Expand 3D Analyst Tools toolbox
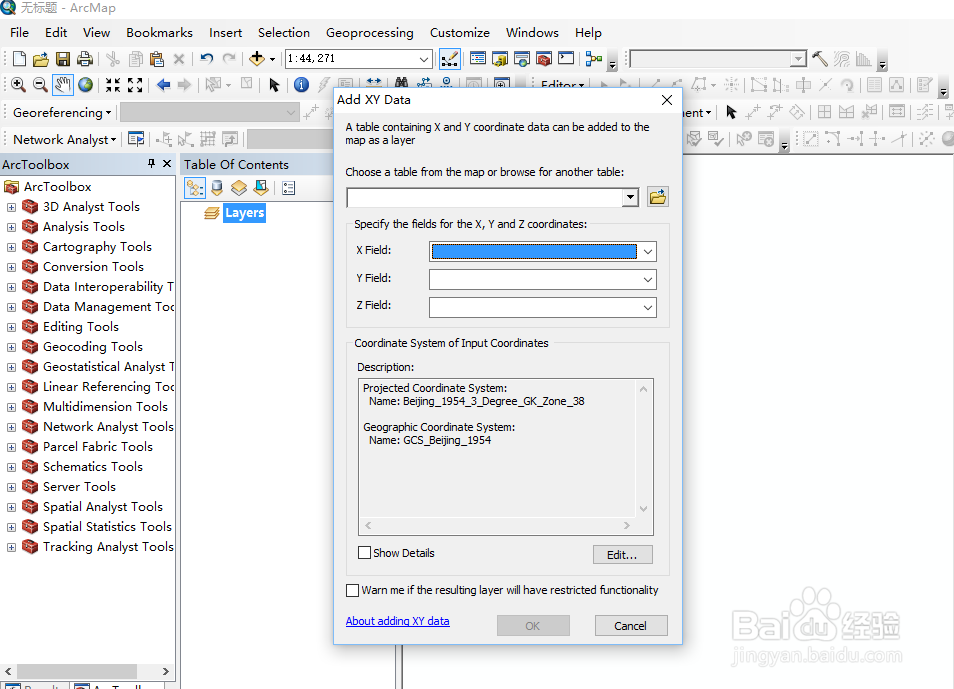 11,208
